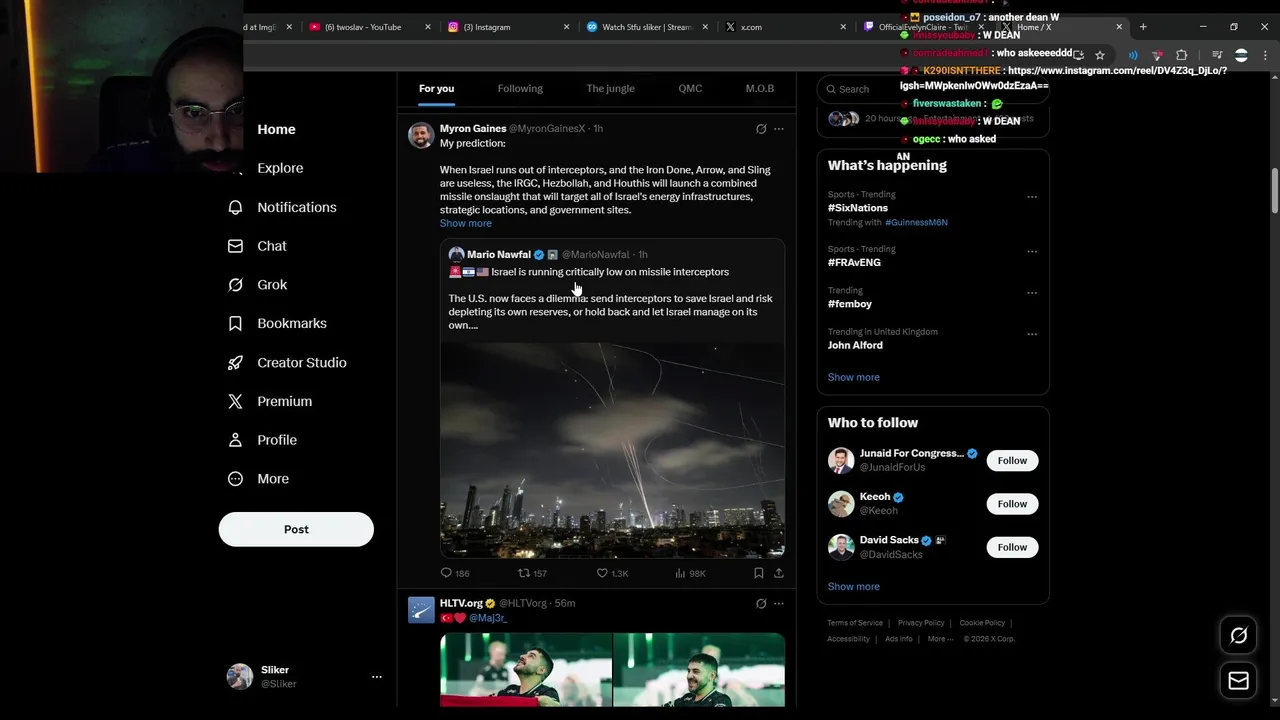
Task: Bookmark Myron Gaines's post
Action: coord(759,573)
